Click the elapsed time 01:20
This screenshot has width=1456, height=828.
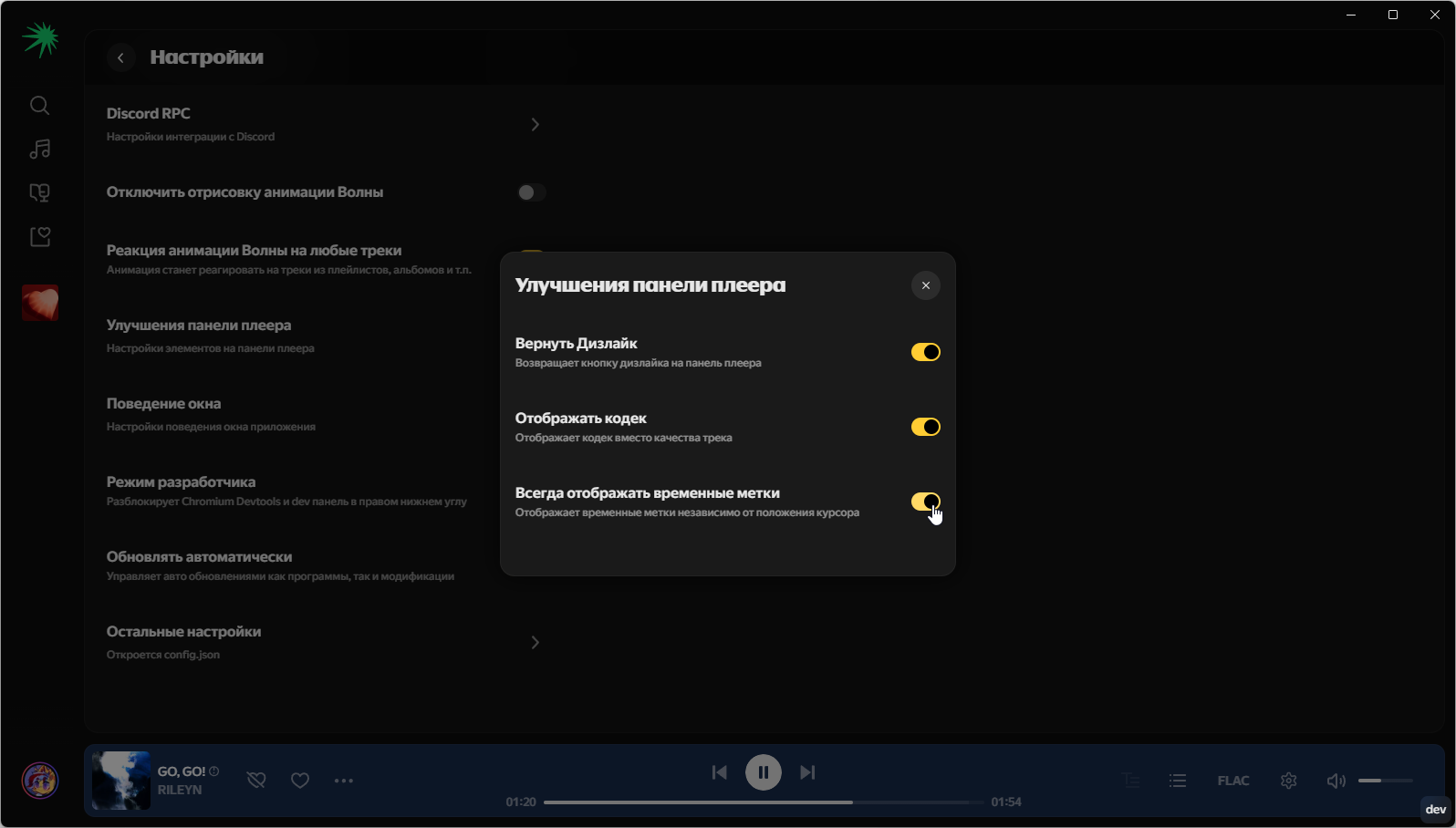(521, 802)
